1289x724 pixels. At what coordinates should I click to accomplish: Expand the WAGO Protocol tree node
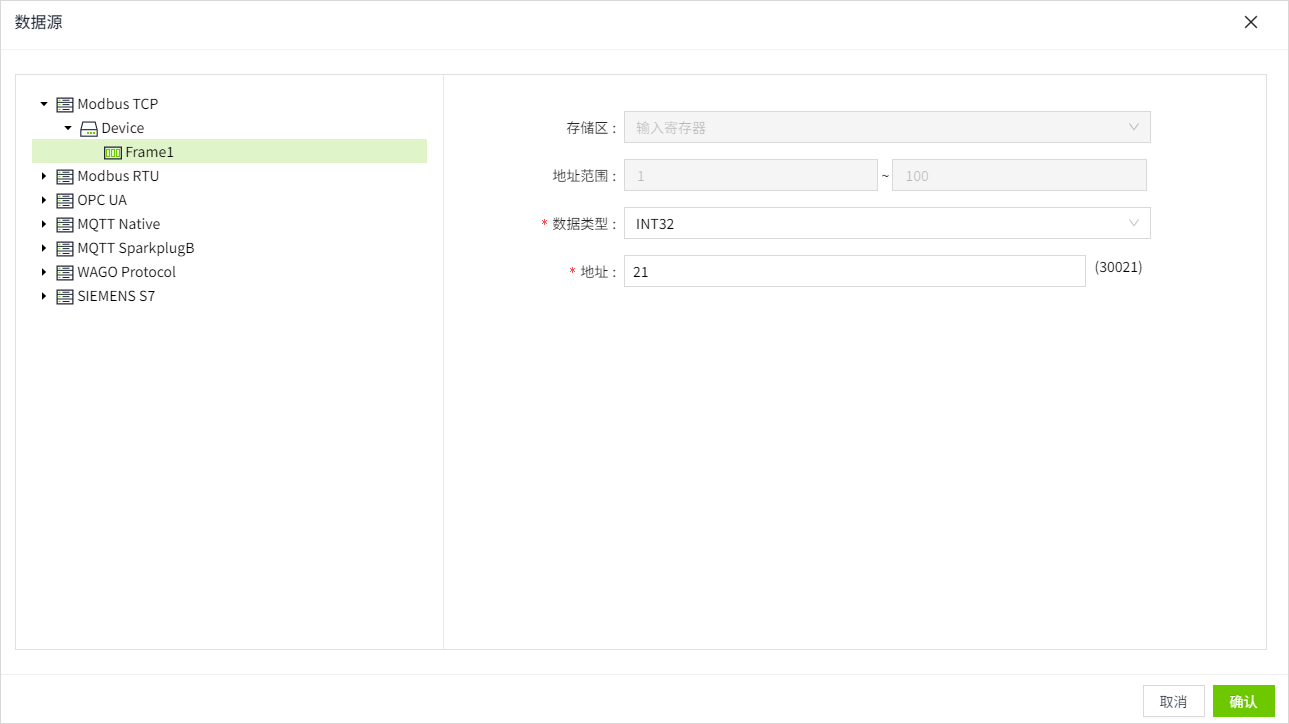coord(44,272)
